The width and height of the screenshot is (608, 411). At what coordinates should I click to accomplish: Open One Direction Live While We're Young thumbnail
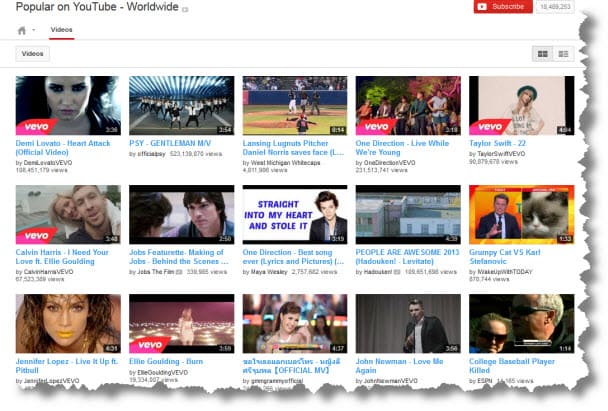pyautogui.click(x=408, y=105)
